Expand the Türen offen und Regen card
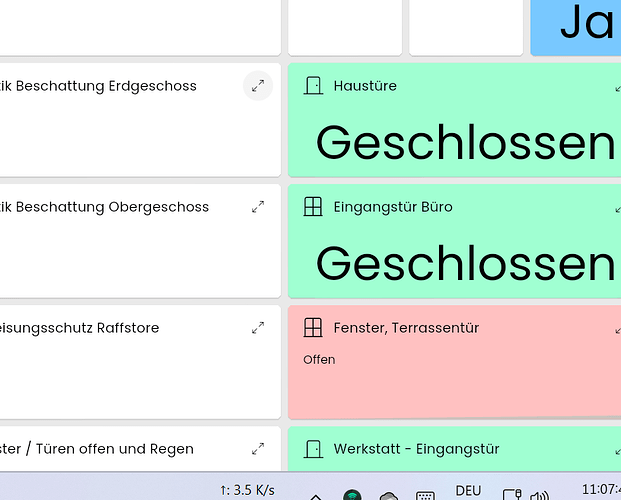 pos(258,449)
